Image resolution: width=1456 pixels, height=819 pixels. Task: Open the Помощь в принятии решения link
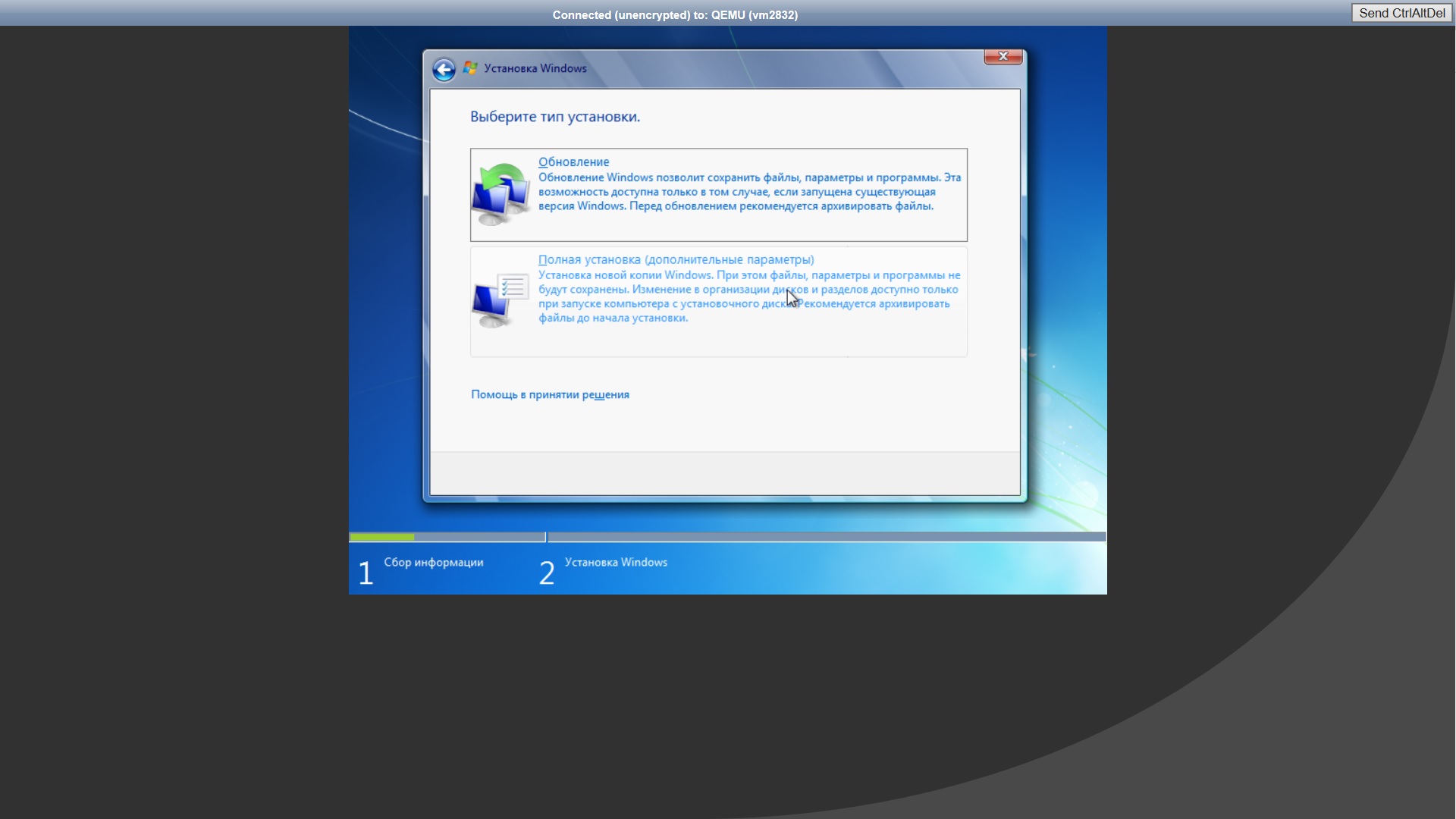click(x=550, y=394)
